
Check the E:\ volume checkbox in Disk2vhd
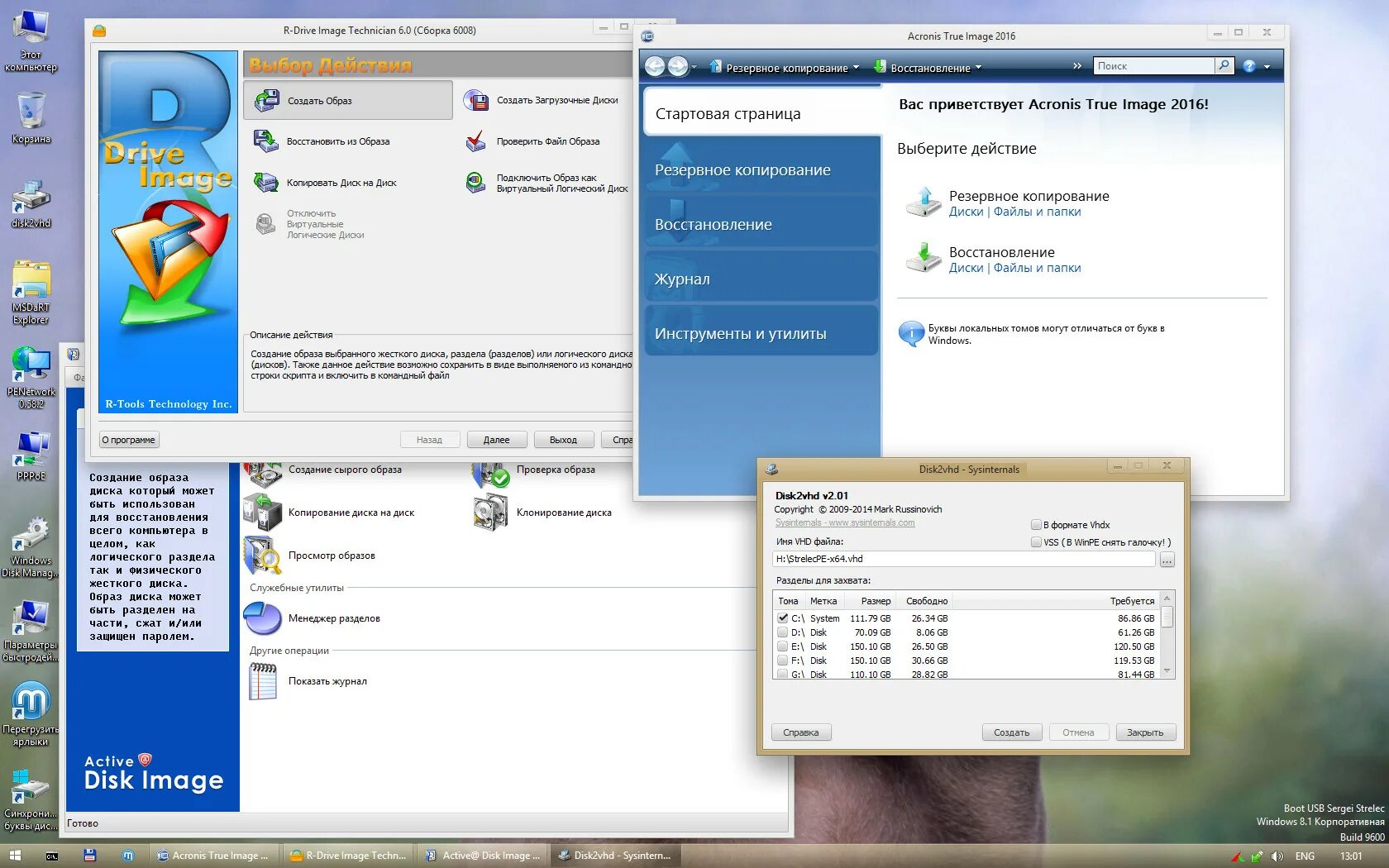pos(782,646)
